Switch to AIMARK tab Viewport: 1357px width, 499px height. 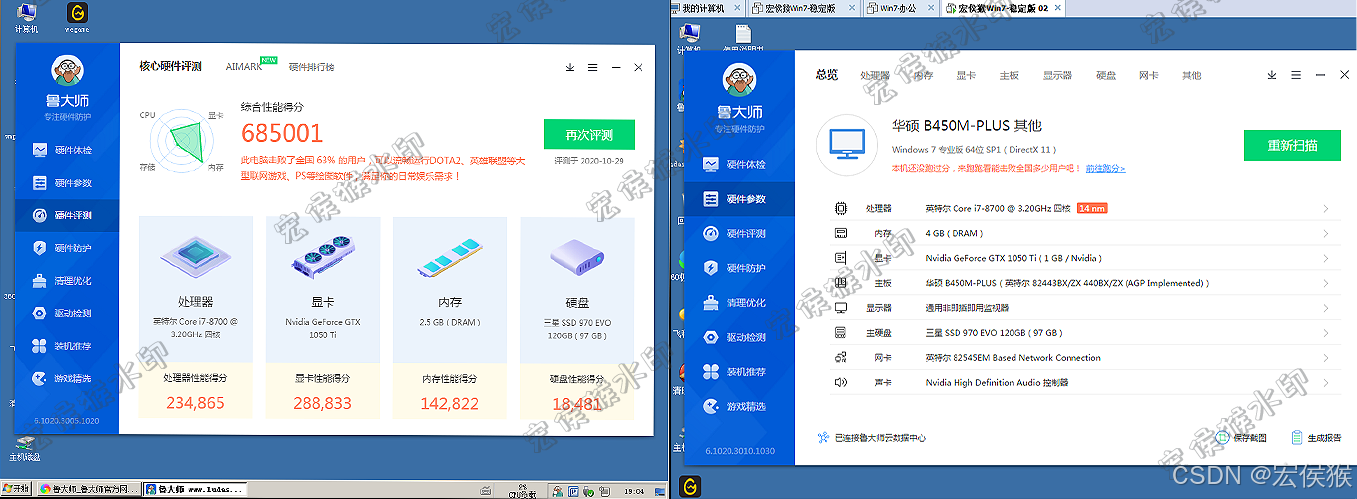coord(243,67)
